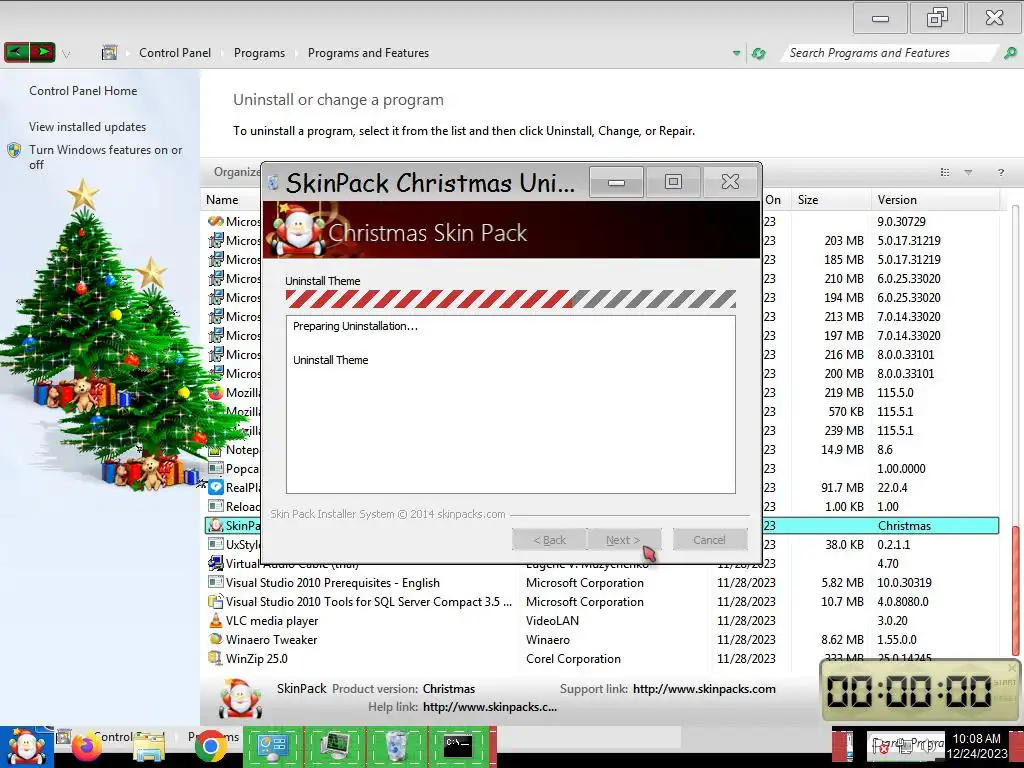
Task: Click the Control Panel breadcrumb
Action: [175, 53]
